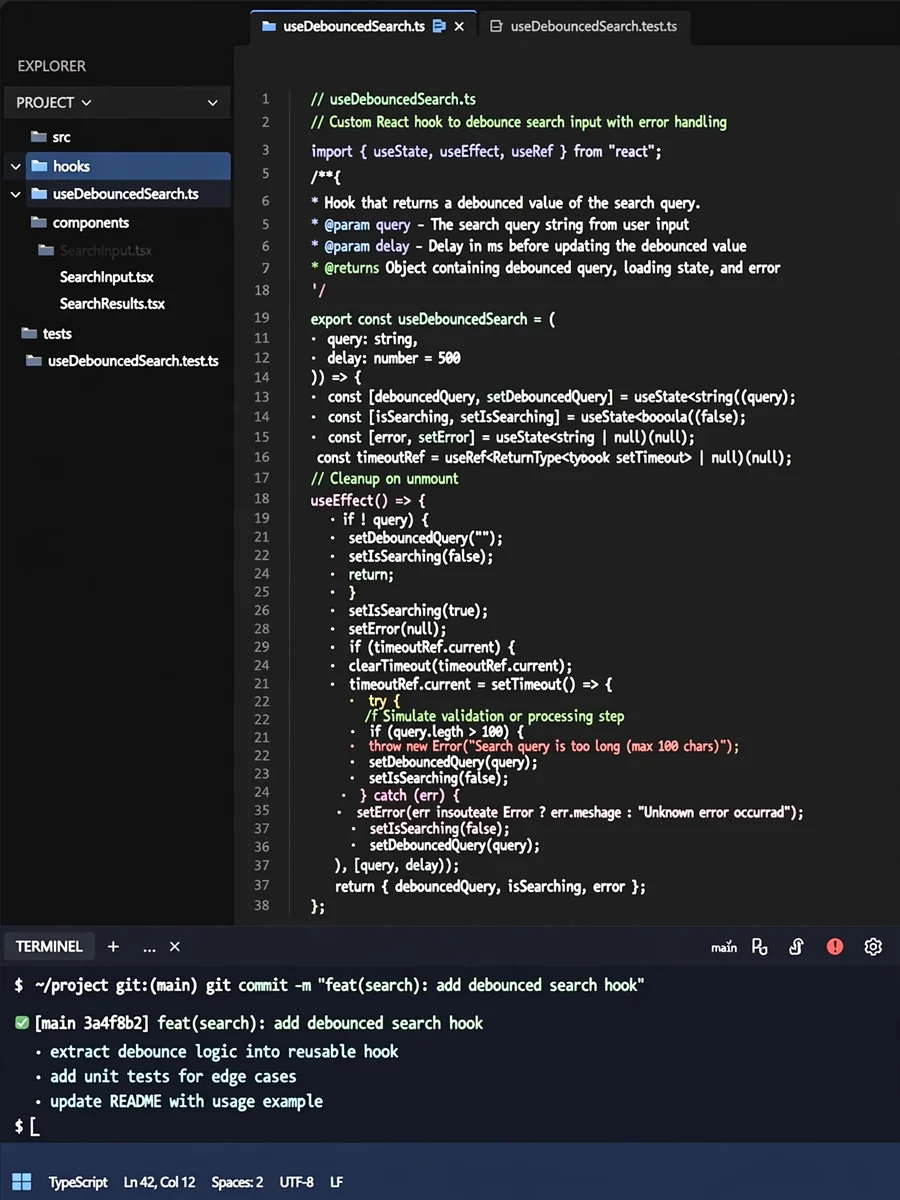Image resolution: width=900 pixels, height=1200 pixels.
Task: Click the "clearTimeout(timeoutRef.current);" line
Action: pos(460,666)
